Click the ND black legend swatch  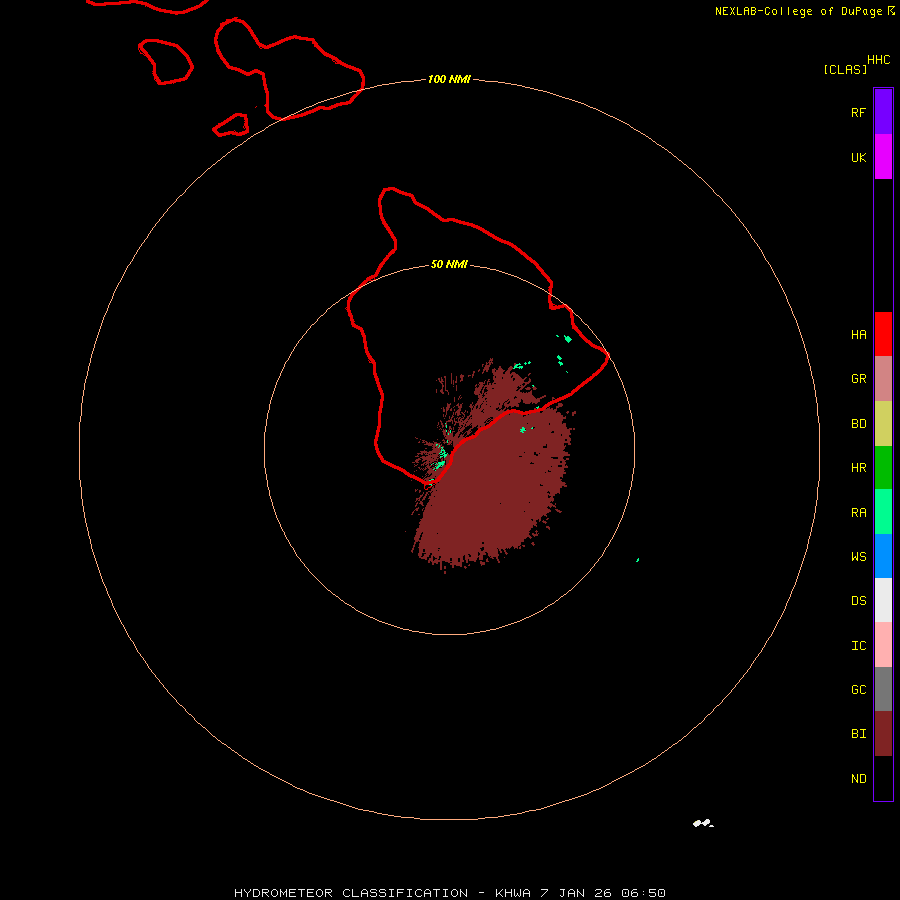pos(883,778)
